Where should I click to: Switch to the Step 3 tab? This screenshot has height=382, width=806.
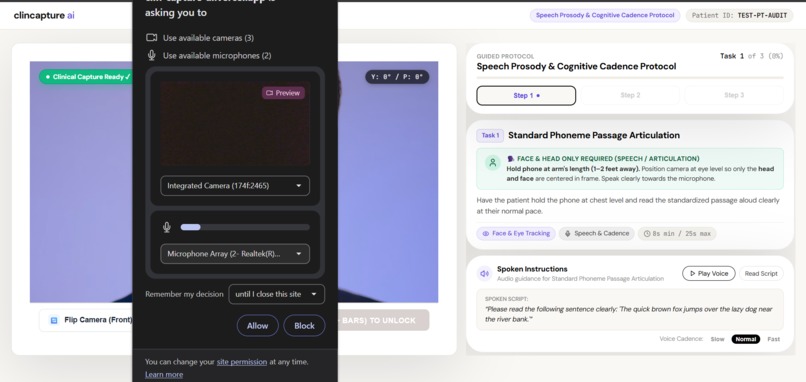pyautogui.click(x=734, y=95)
